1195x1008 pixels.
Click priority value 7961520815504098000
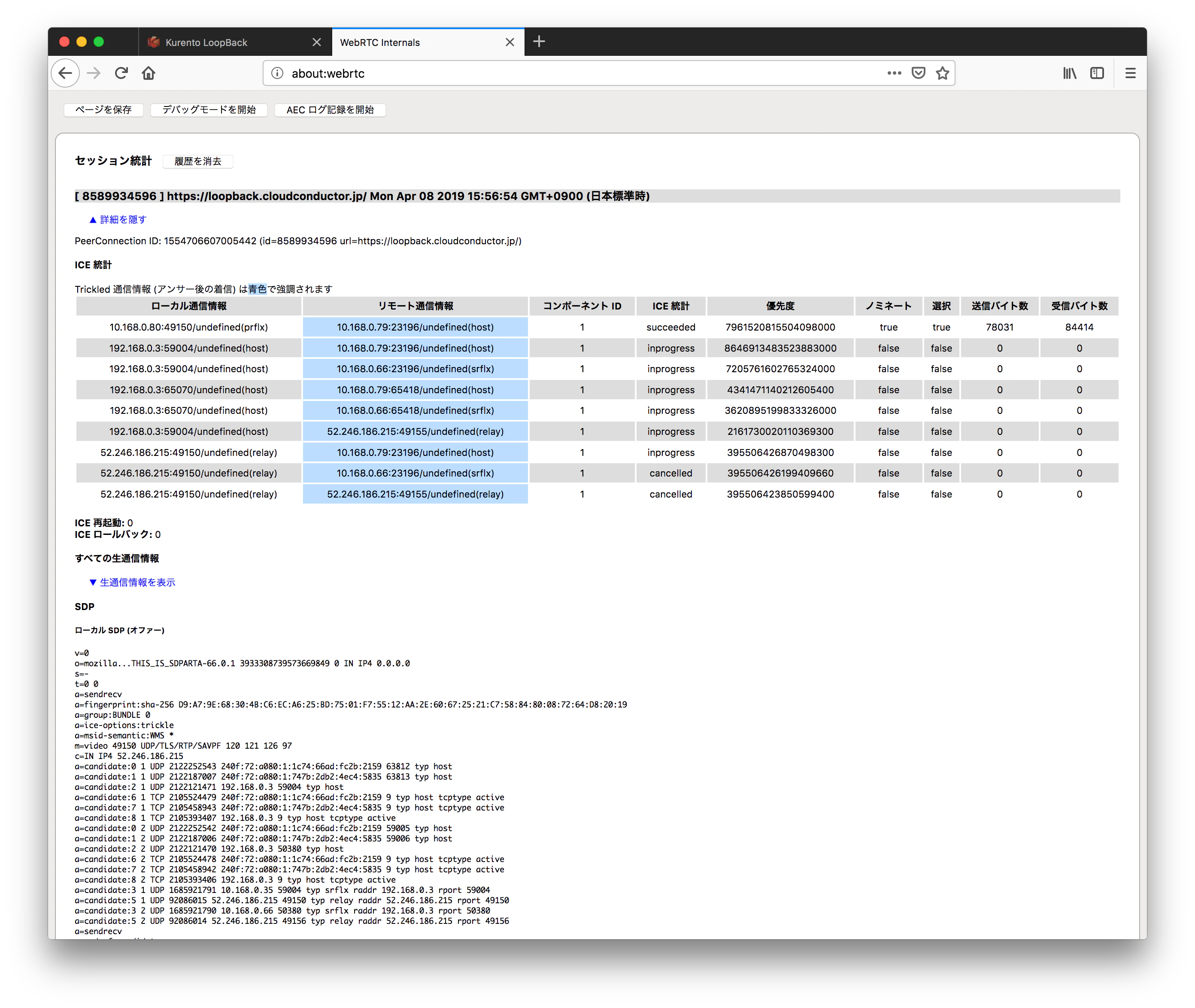pyautogui.click(x=780, y=328)
